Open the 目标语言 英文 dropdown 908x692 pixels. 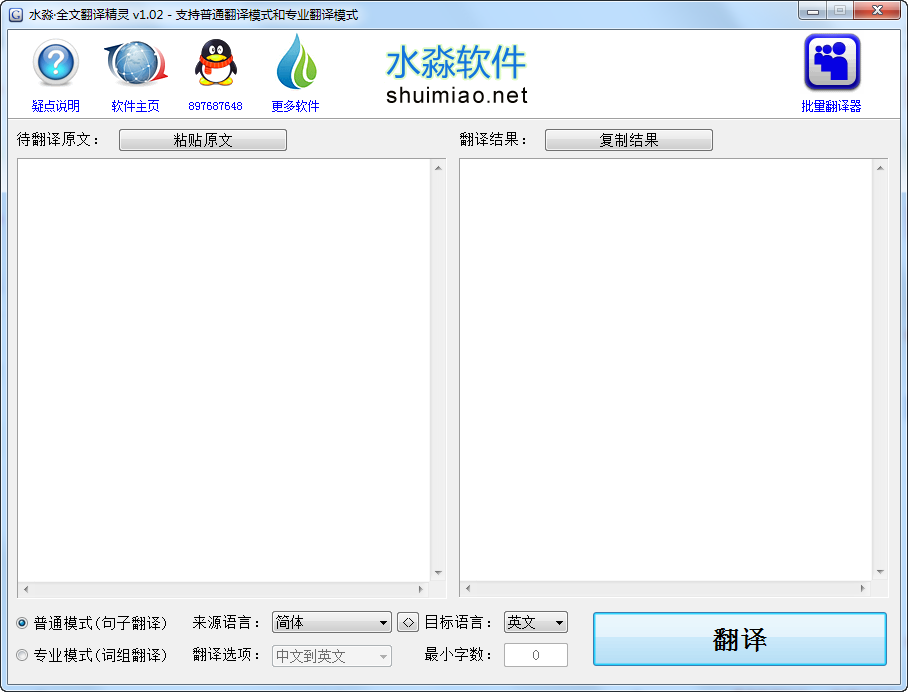tap(536, 623)
